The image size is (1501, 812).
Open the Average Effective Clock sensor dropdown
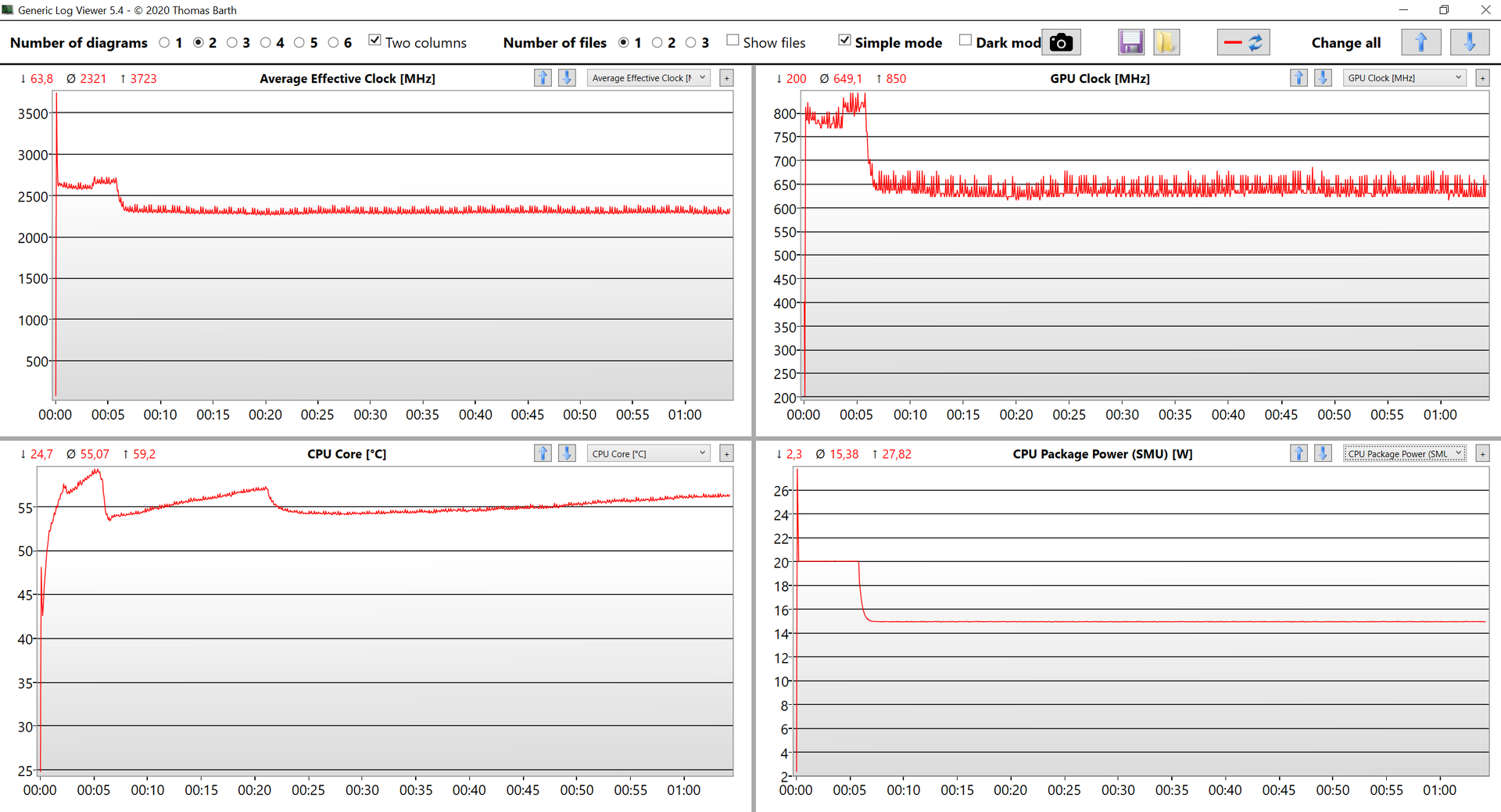pyautogui.click(x=648, y=78)
